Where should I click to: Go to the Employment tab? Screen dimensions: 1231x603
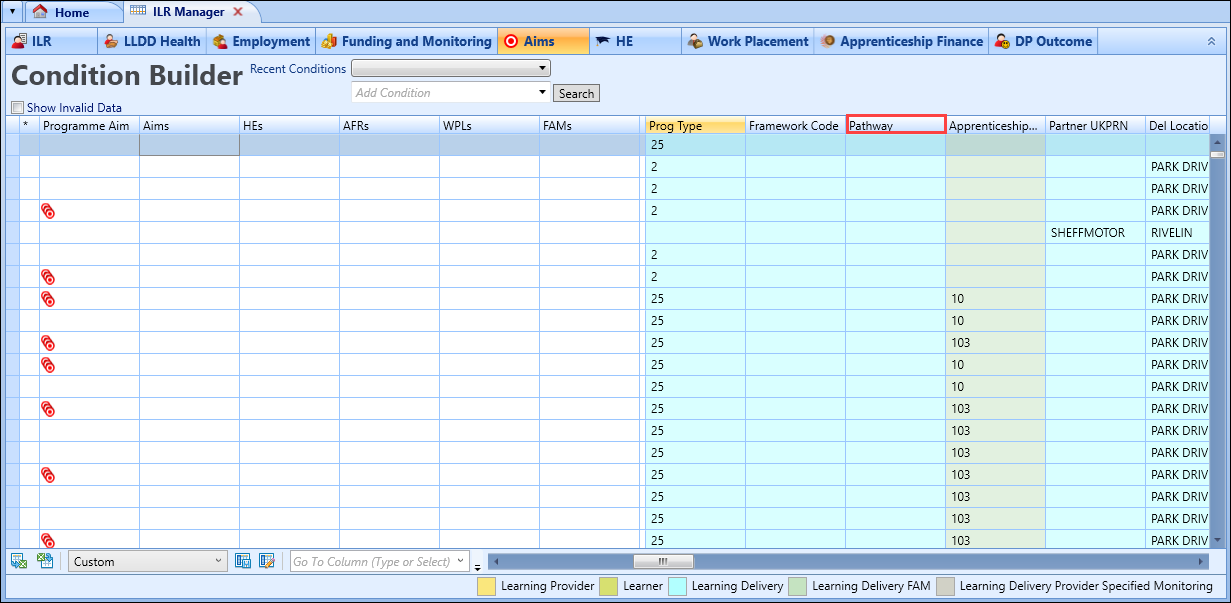262,41
